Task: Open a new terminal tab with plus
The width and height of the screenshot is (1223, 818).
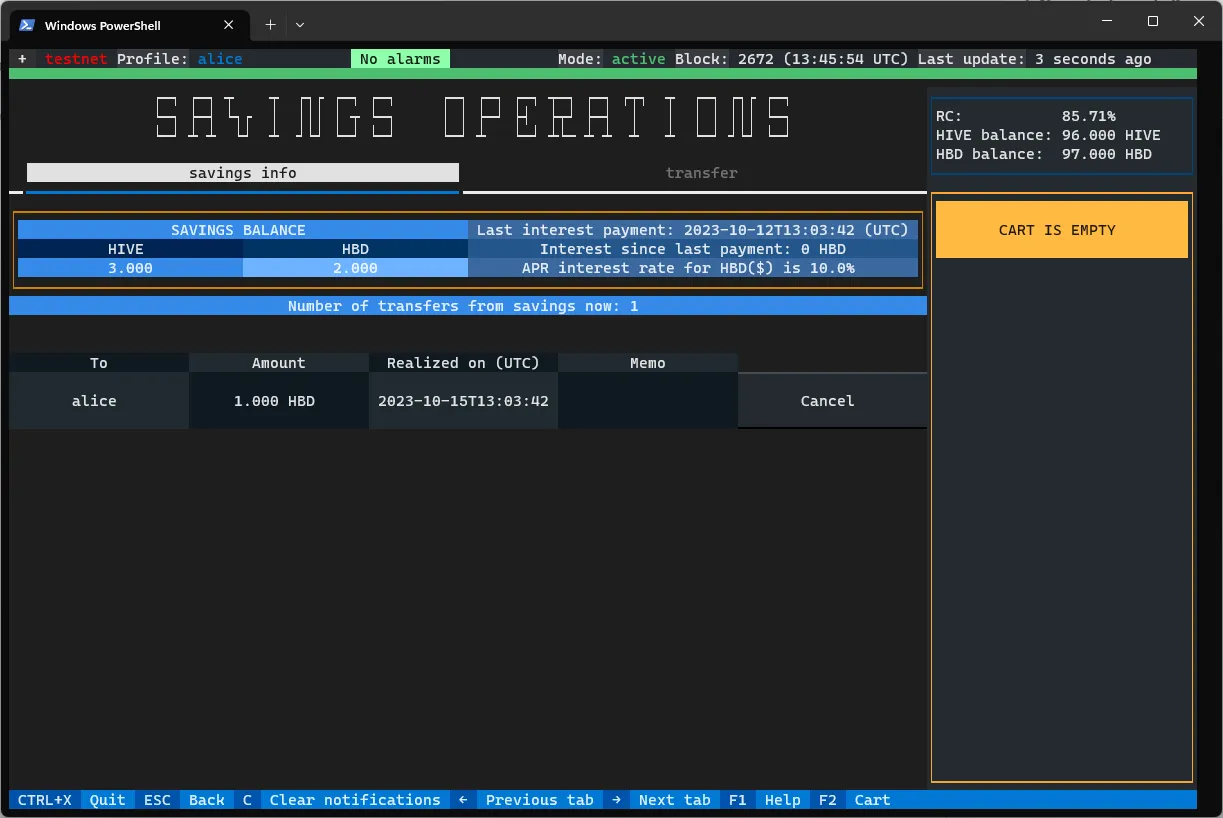Action: click(x=270, y=25)
